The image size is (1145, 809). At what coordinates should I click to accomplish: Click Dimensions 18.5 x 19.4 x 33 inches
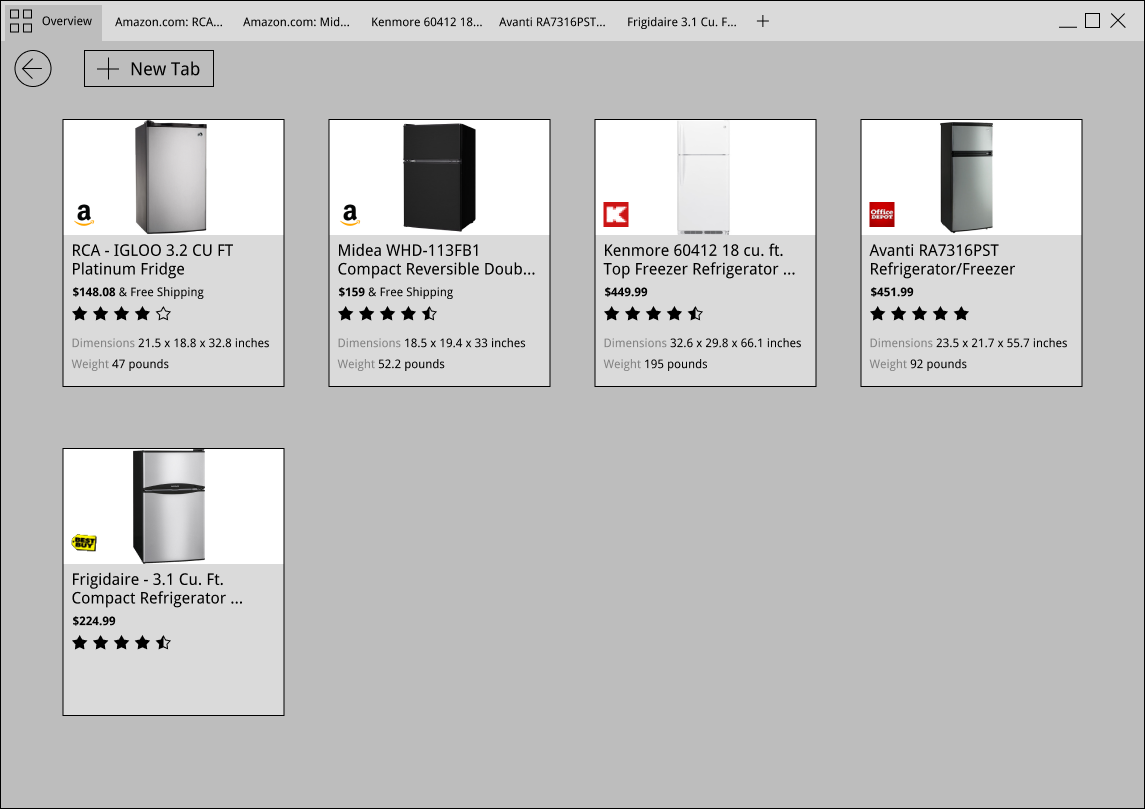click(431, 343)
